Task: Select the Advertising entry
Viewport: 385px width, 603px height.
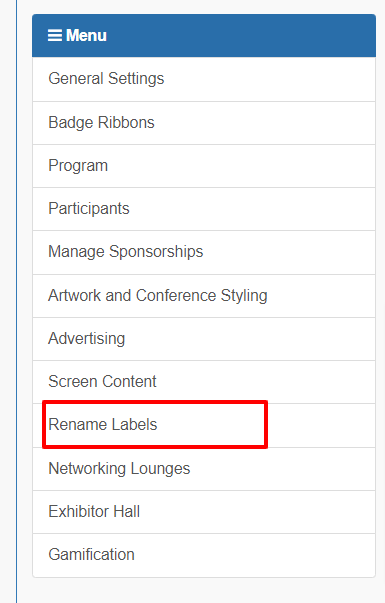Action: 204,339
